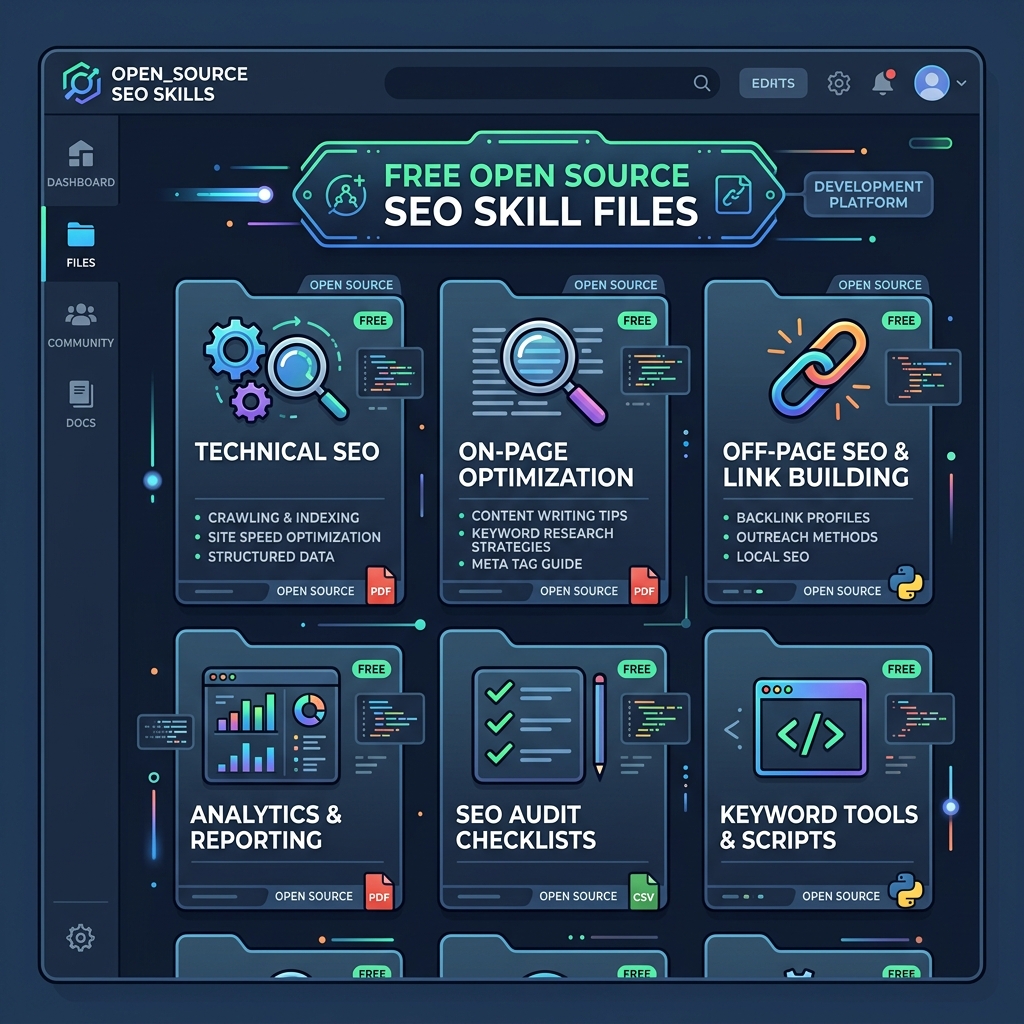Click the user avatar icon
The image size is (1024, 1024).
click(x=932, y=83)
